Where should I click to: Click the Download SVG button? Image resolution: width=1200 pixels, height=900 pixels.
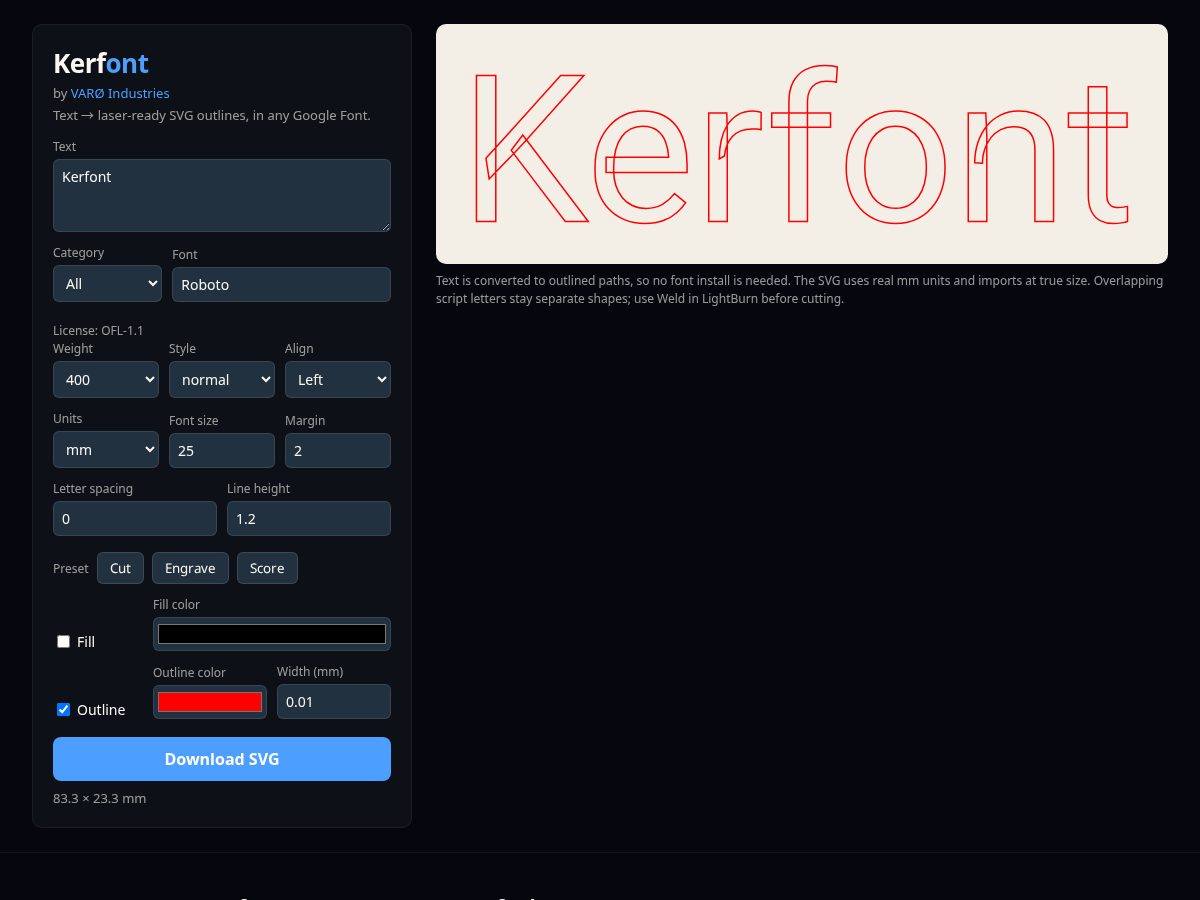pyautogui.click(x=222, y=759)
